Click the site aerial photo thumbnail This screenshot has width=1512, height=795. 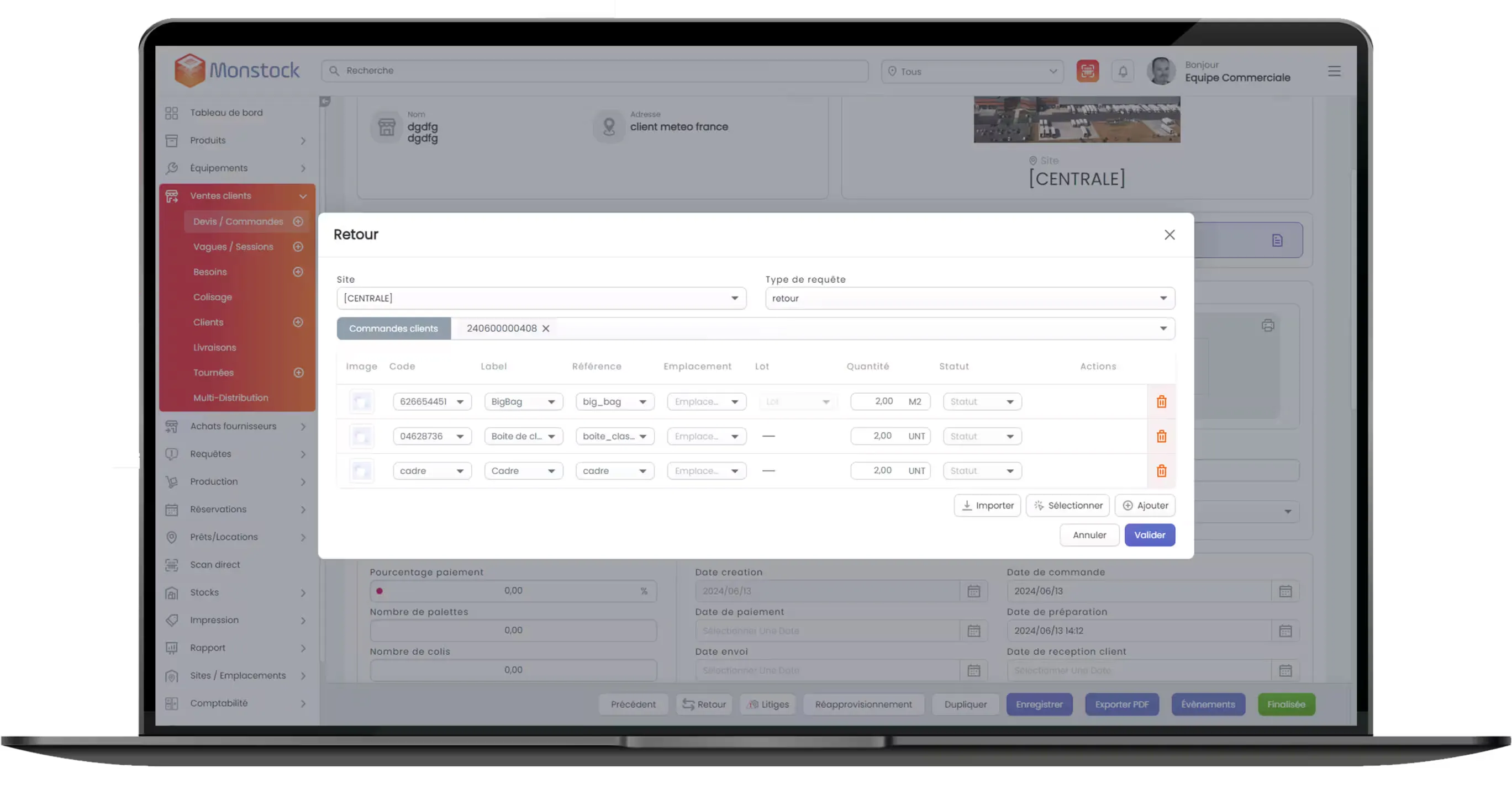click(1077, 120)
